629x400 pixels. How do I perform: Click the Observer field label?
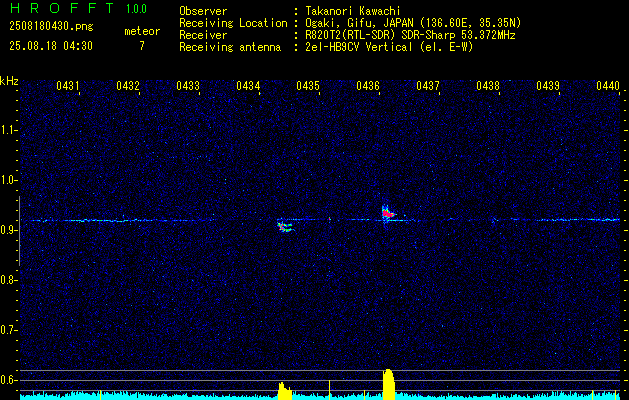click(203, 11)
